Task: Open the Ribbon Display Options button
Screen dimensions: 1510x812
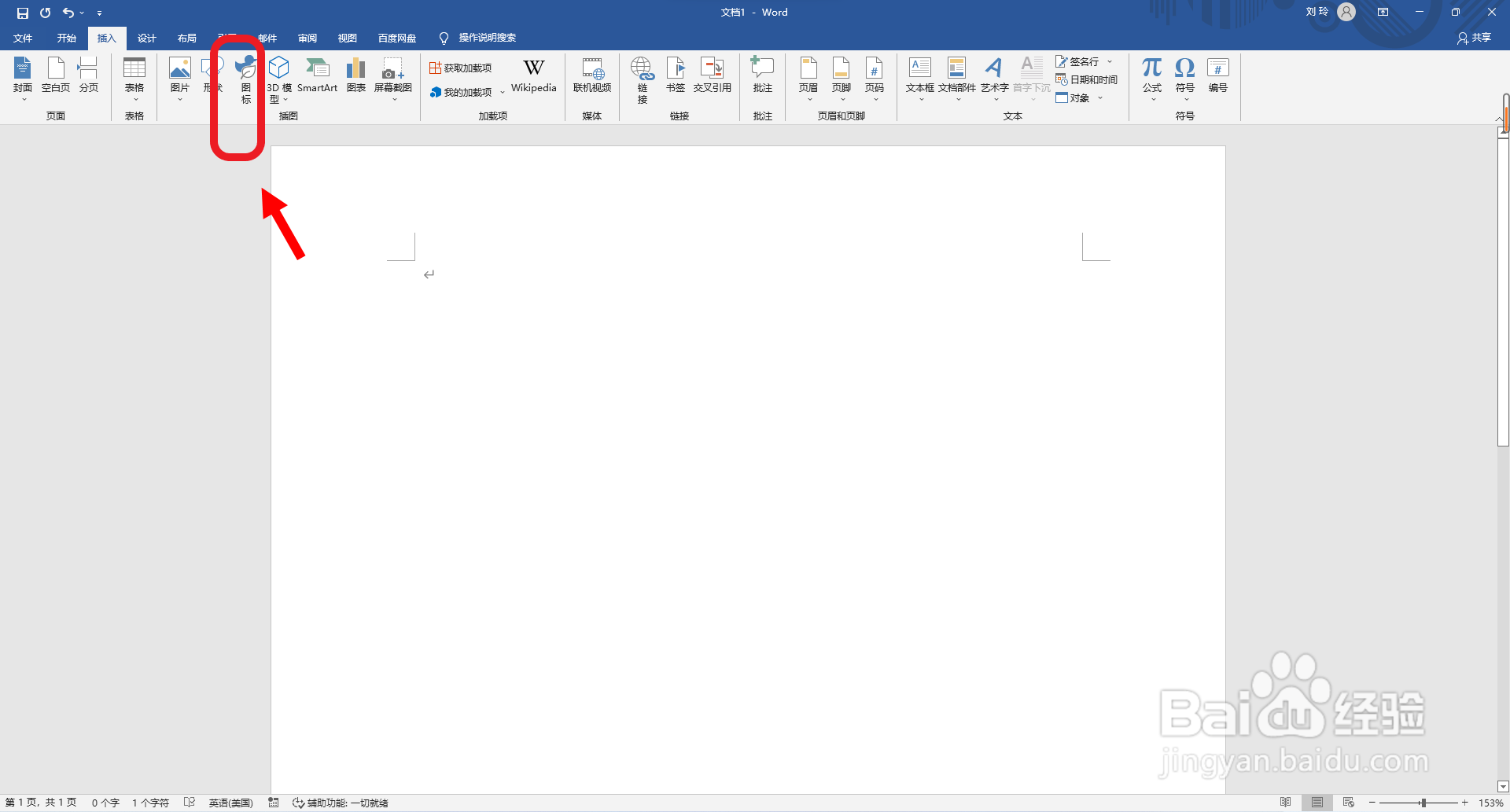Action: [1383, 12]
